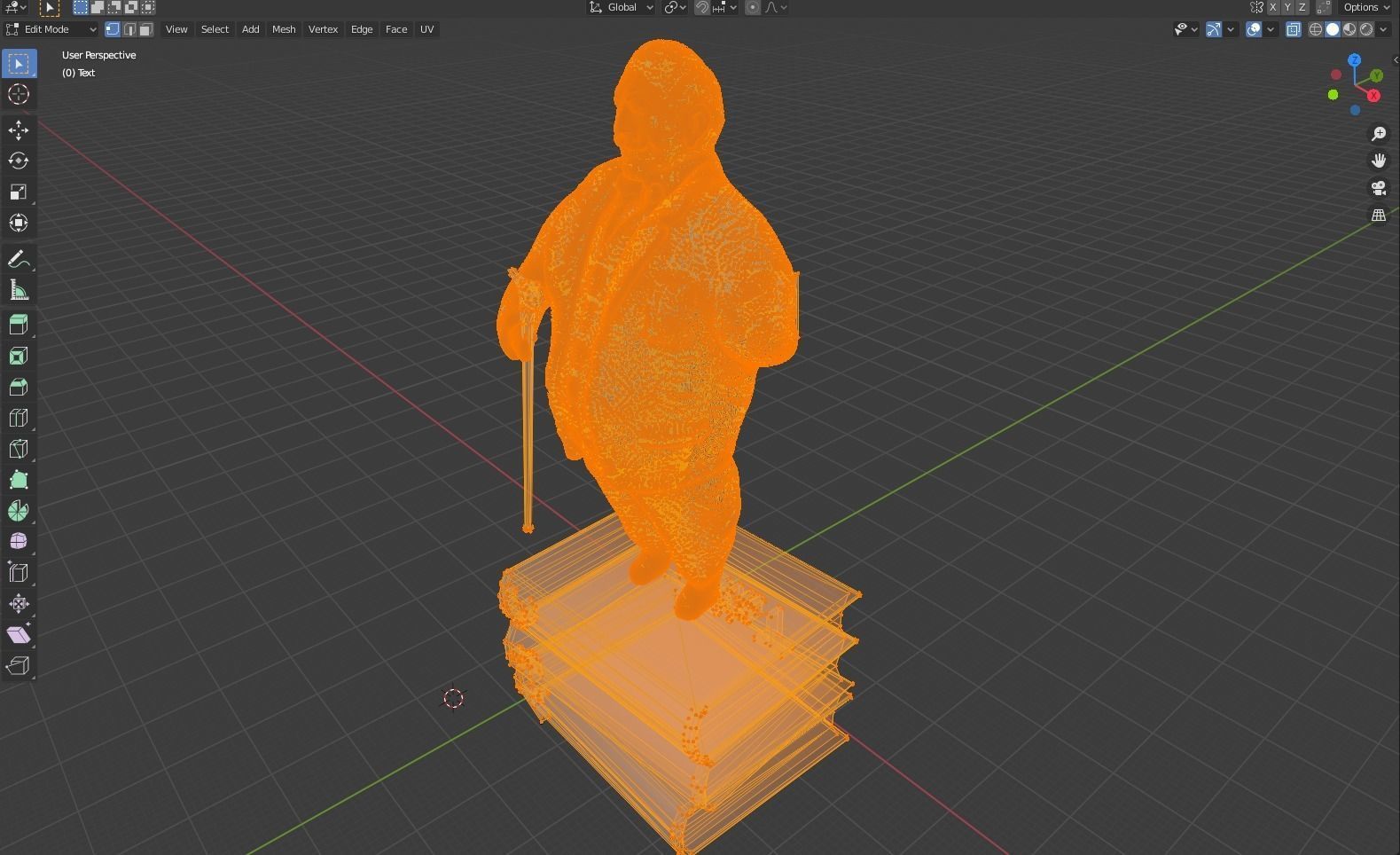This screenshot has width=1400, height=855.
Task: Select the Edge Slide tool
Action: click(19, 573)
